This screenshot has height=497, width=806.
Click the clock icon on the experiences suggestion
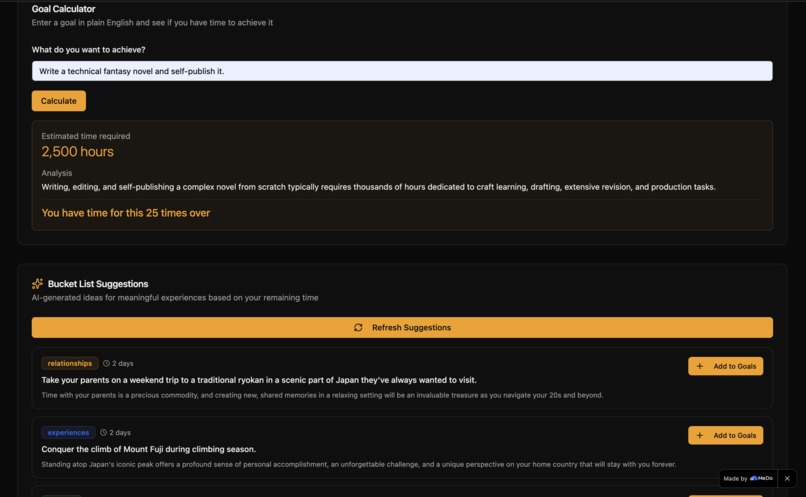point(103,432)
